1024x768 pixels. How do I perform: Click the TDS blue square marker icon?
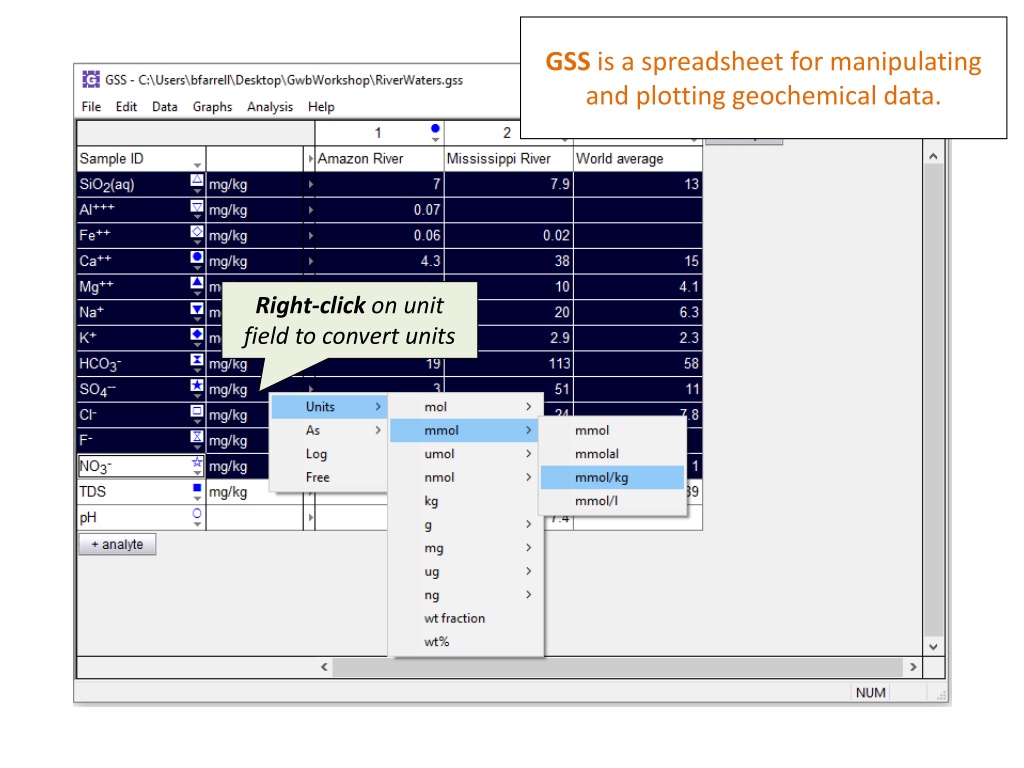197,488
